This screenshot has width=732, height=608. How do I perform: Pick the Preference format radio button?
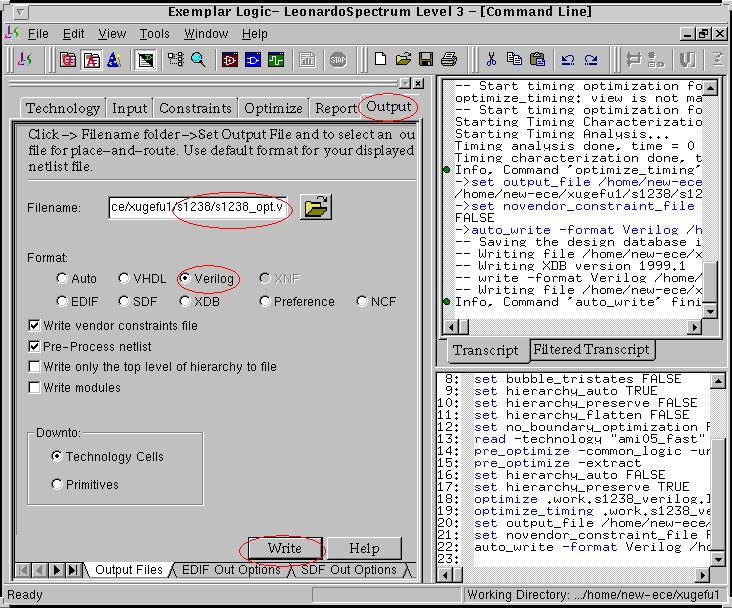click(265, 301)
